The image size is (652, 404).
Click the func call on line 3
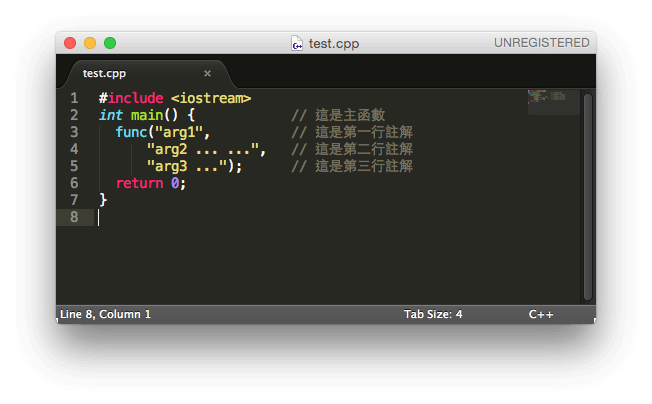[x=131, y=132]
